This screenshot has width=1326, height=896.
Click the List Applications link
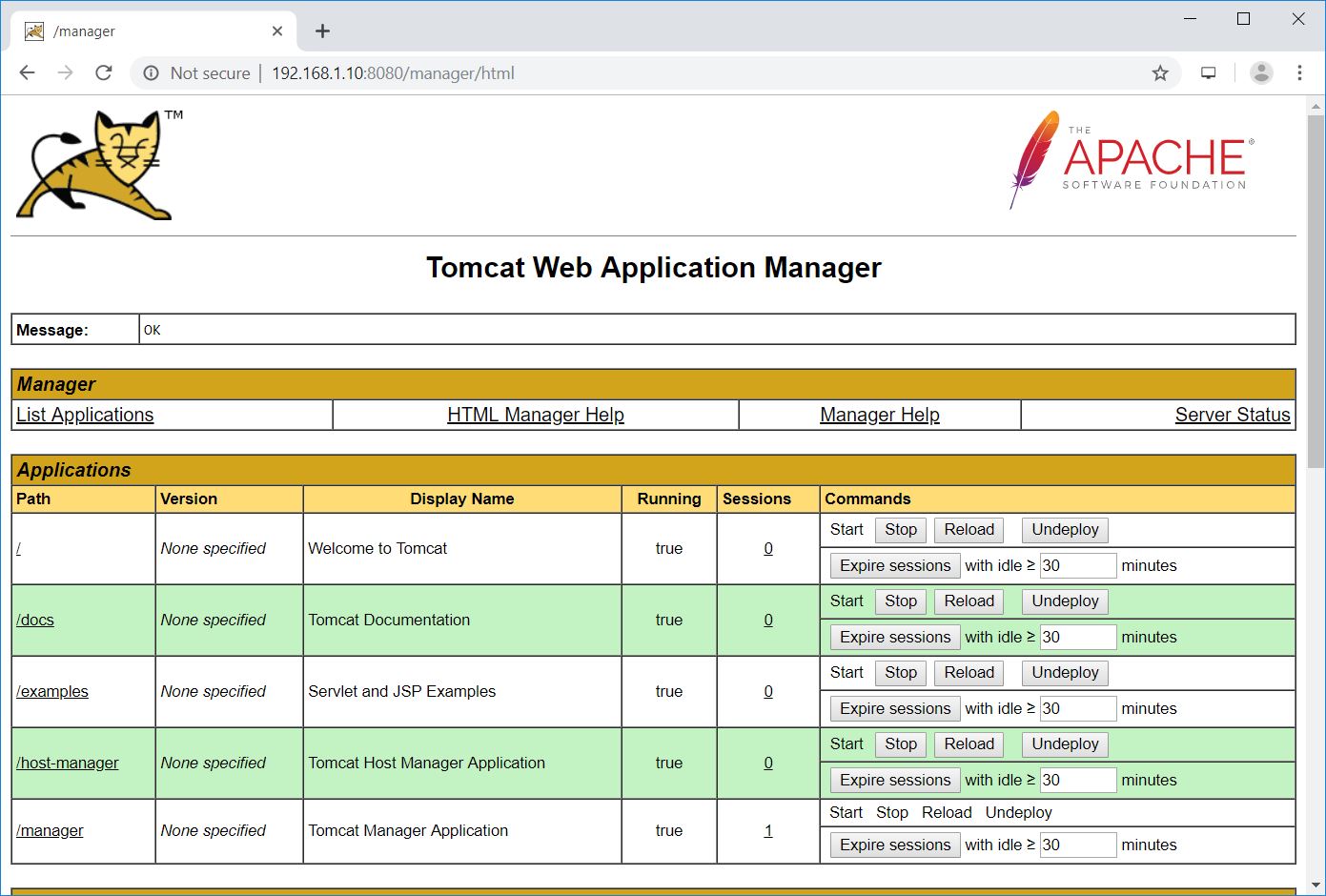(x=85, y=415)
